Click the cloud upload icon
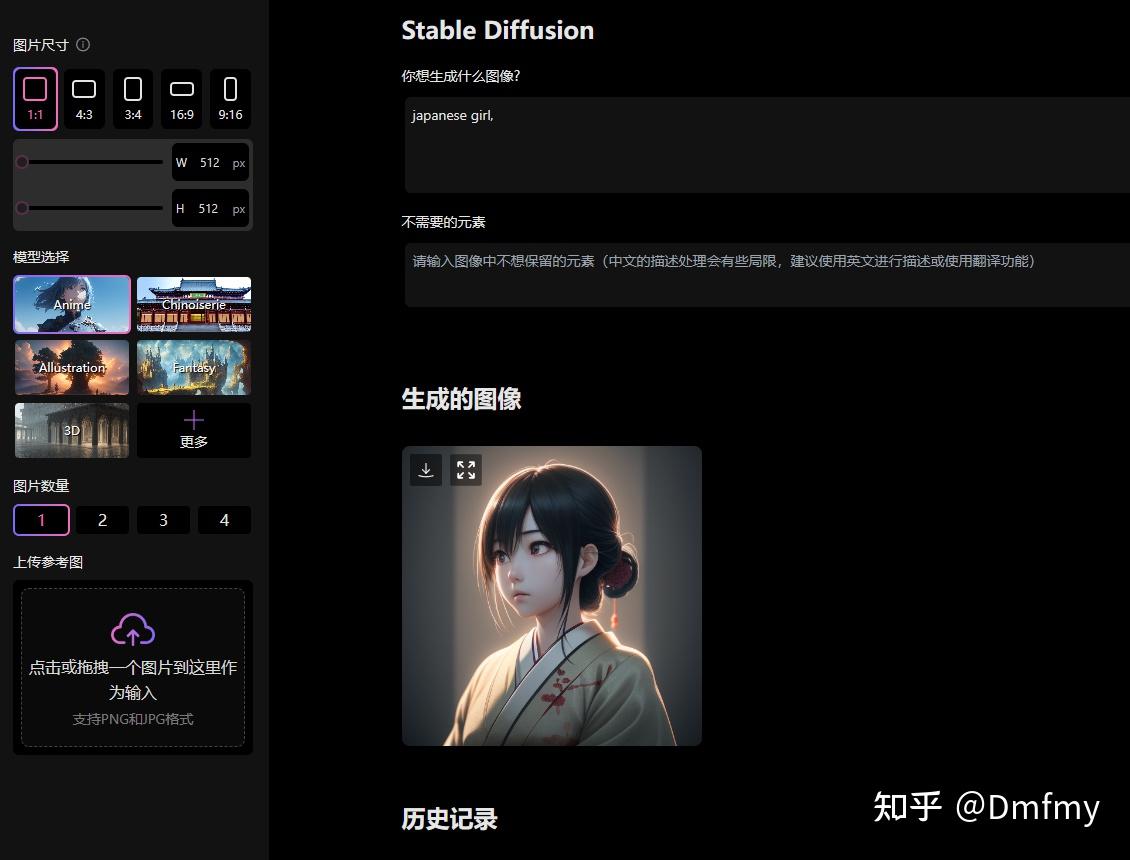The width and height of the screenshot is (1130, 860). [133, 629]
